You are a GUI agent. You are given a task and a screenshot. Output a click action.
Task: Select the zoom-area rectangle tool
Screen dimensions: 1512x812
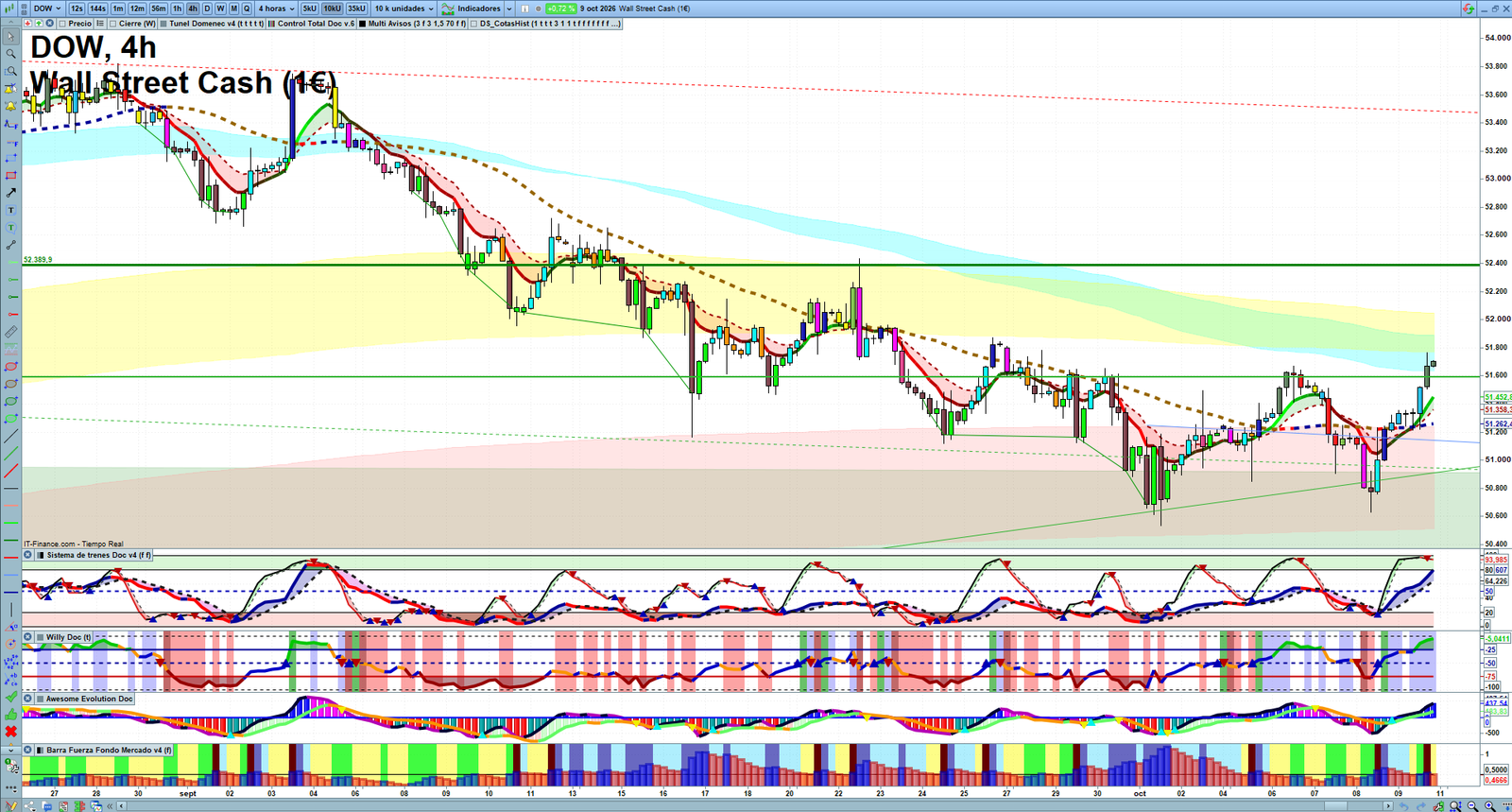[x=10, y=71]
